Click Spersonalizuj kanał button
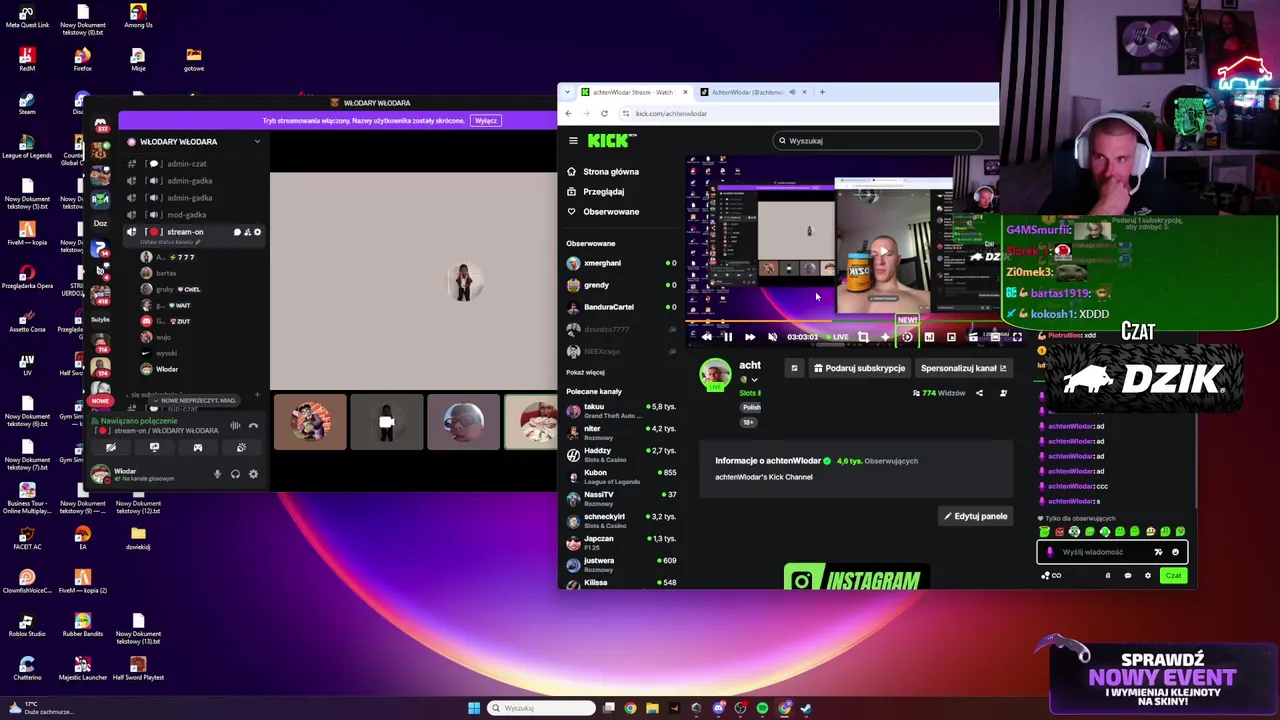 [x=963, y=368]
